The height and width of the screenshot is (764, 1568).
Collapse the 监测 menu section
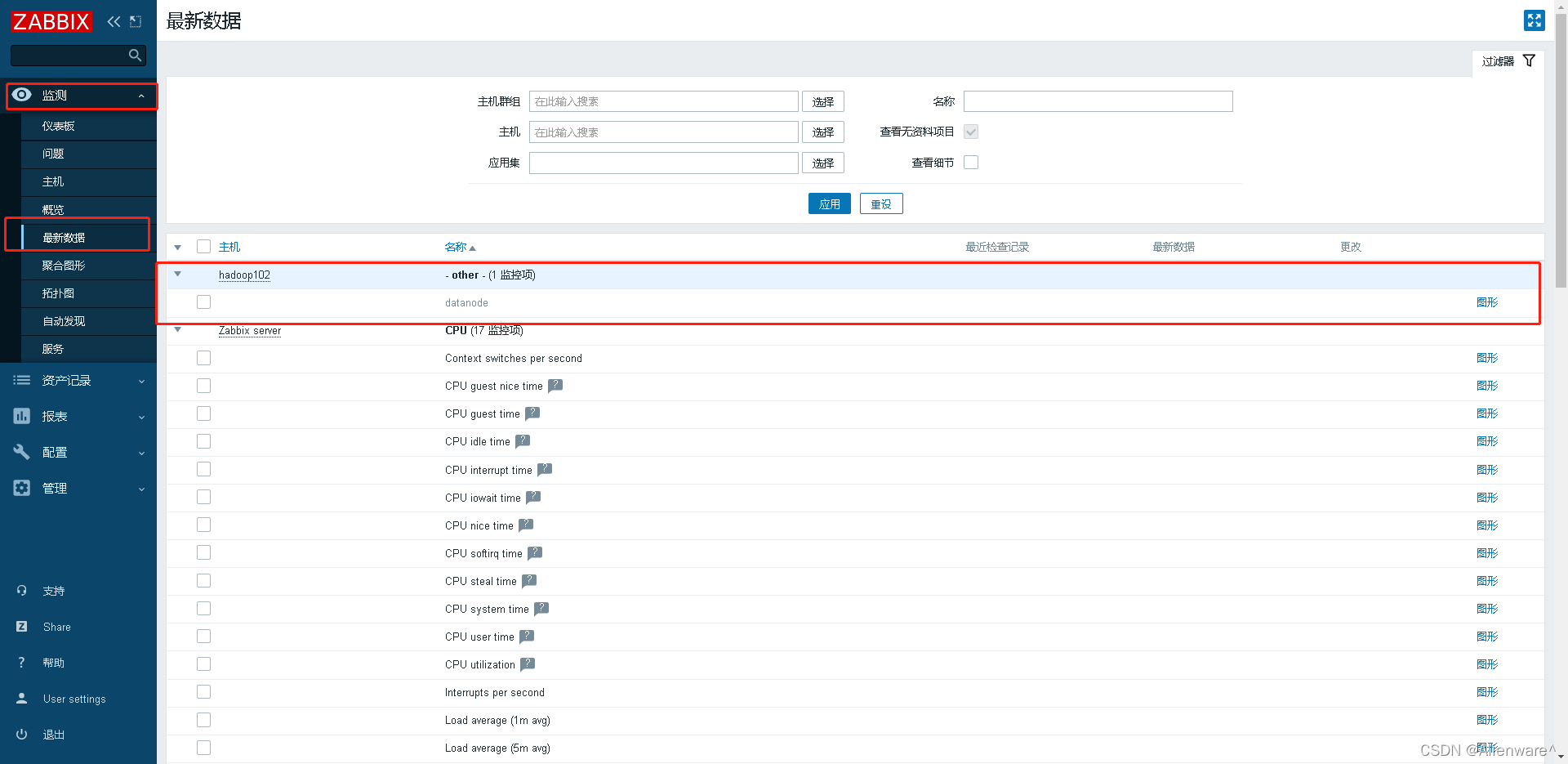141,96
